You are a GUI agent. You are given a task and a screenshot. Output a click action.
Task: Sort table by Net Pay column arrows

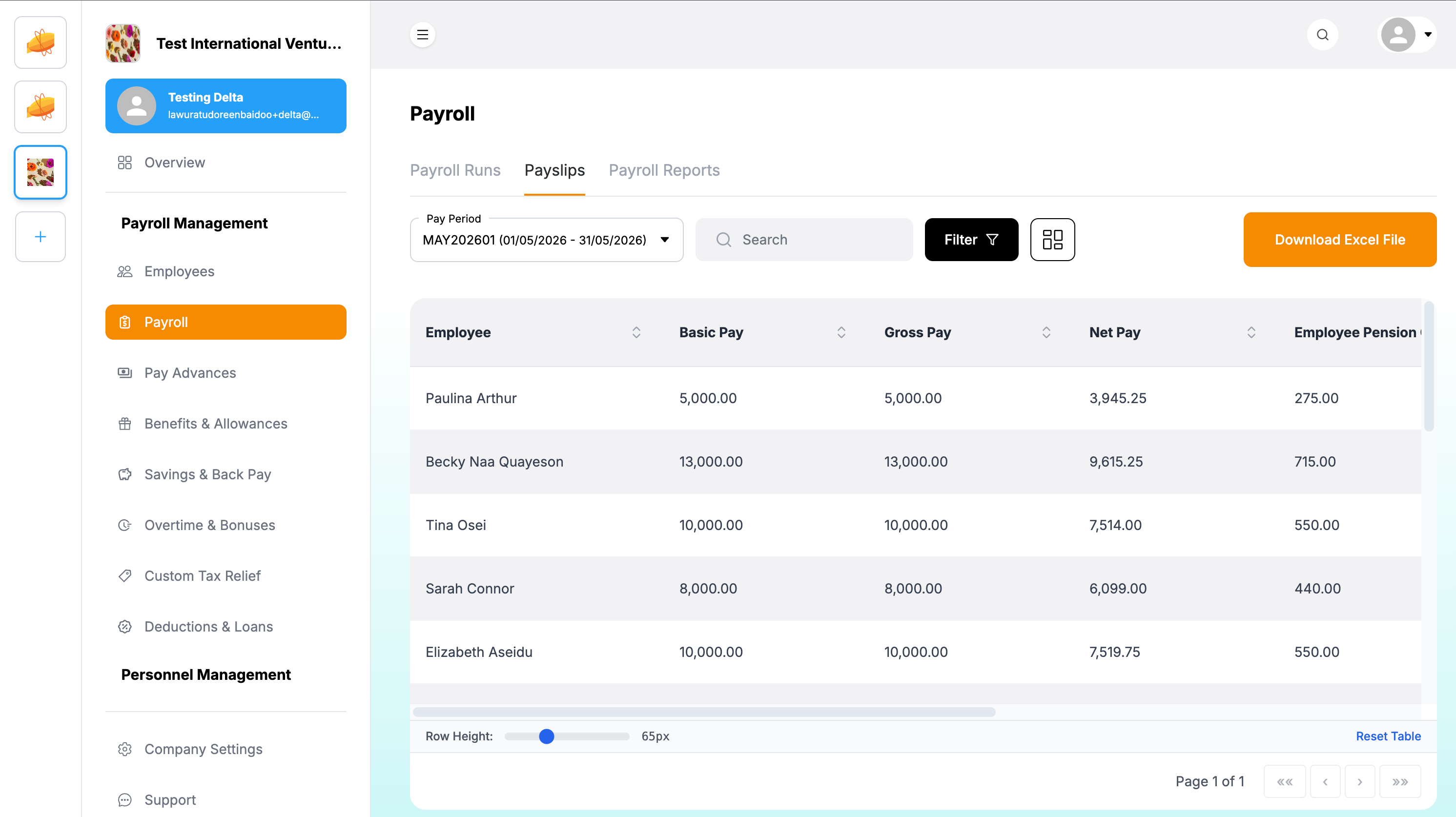point(1251,332)
